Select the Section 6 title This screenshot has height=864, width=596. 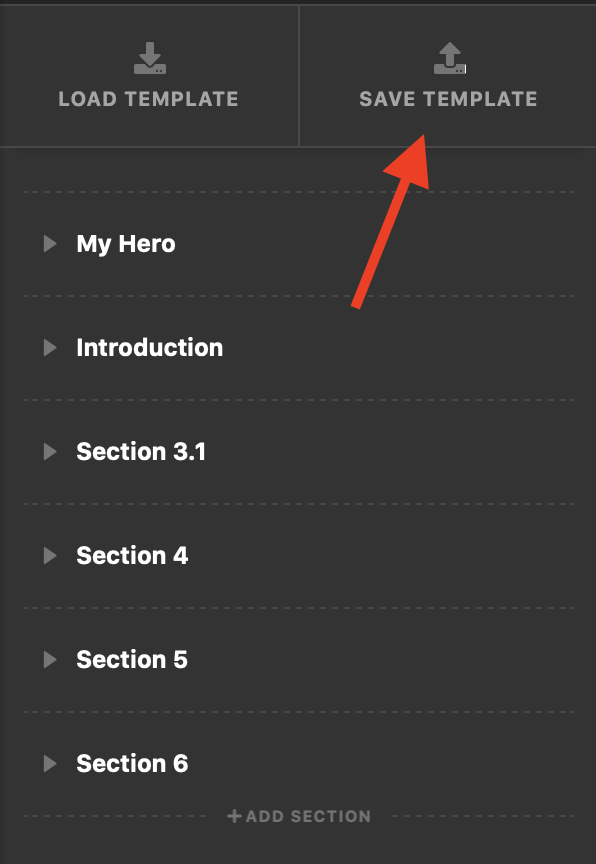click(x=132, y=764)
